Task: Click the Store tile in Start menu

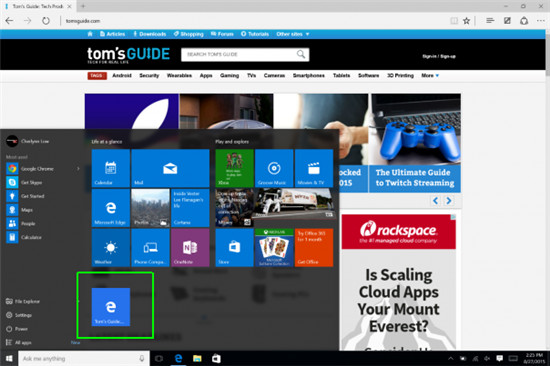Action: point(234,248)
